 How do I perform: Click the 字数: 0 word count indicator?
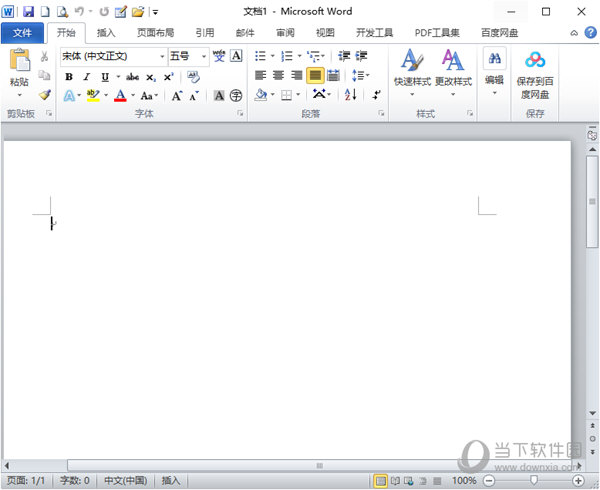(73, 481)
